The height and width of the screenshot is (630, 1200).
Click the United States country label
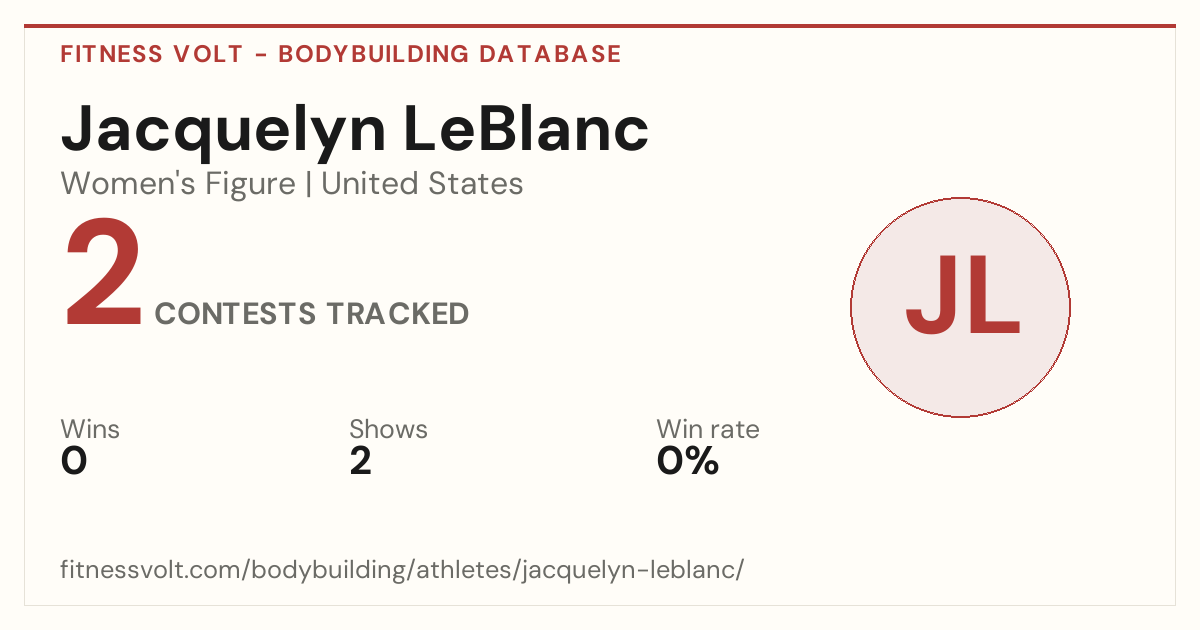(422, 184)
